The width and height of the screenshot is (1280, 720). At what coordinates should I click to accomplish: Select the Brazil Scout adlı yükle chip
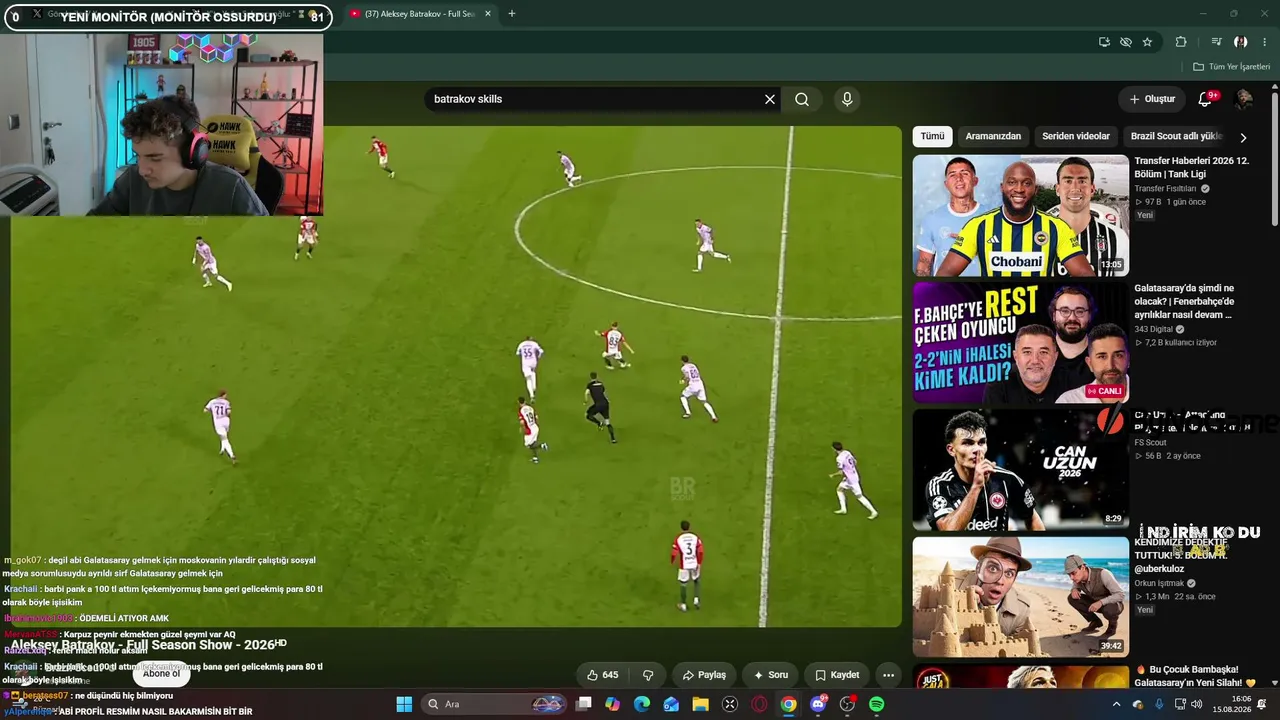pos(1176,136)
